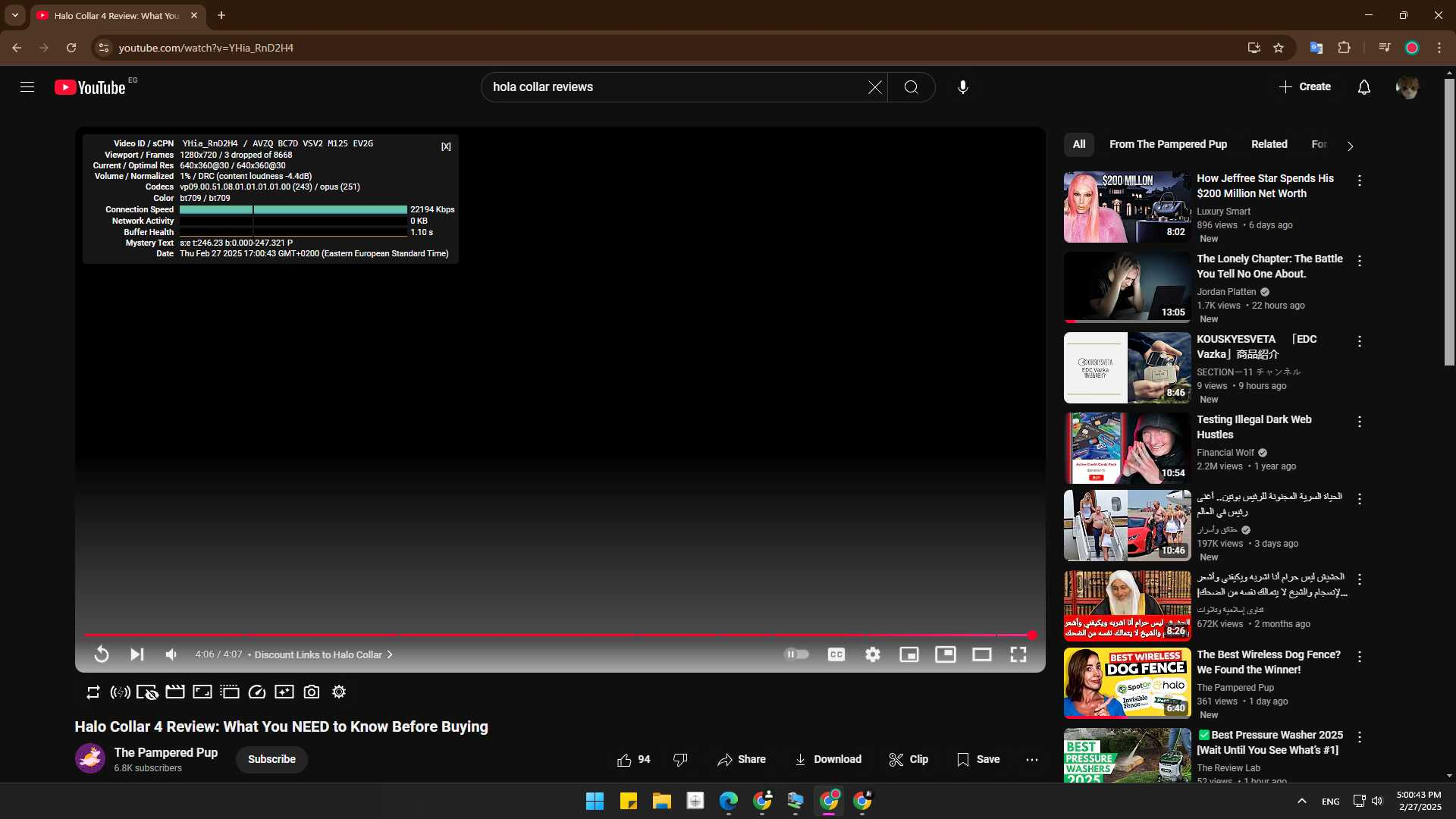This screenshot has width=1456, height=819.
Task: Expand Discount Links to Halo Collar chapter
Action: point(324,654)
